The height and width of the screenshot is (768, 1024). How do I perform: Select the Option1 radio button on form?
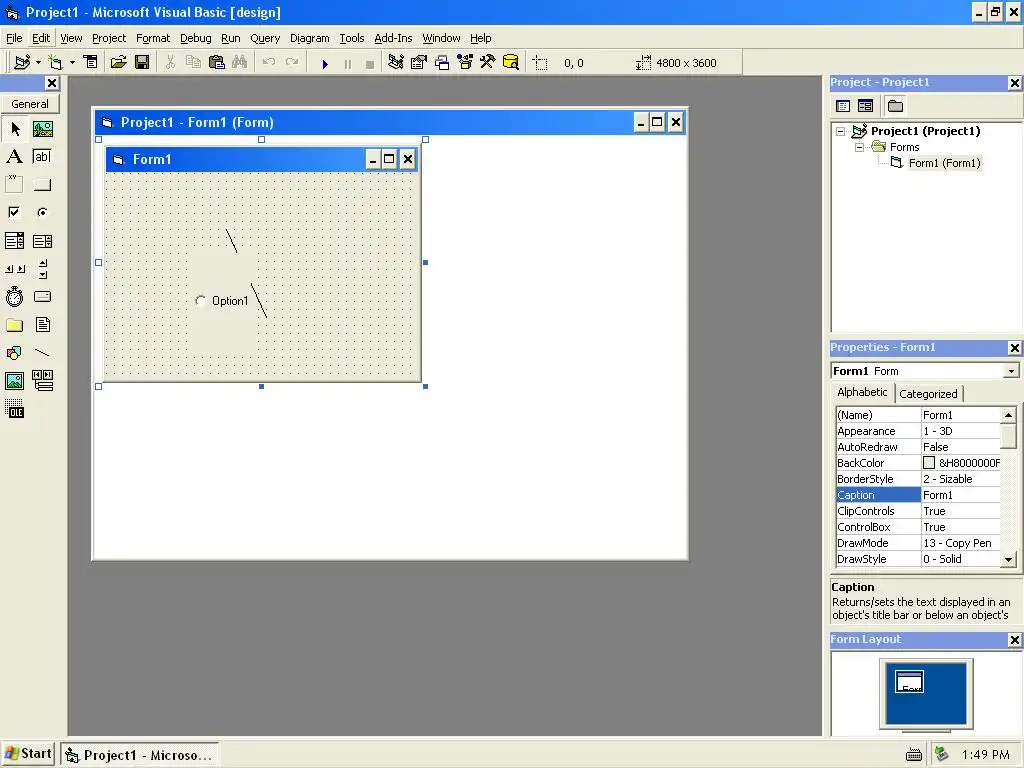(222, 301)
